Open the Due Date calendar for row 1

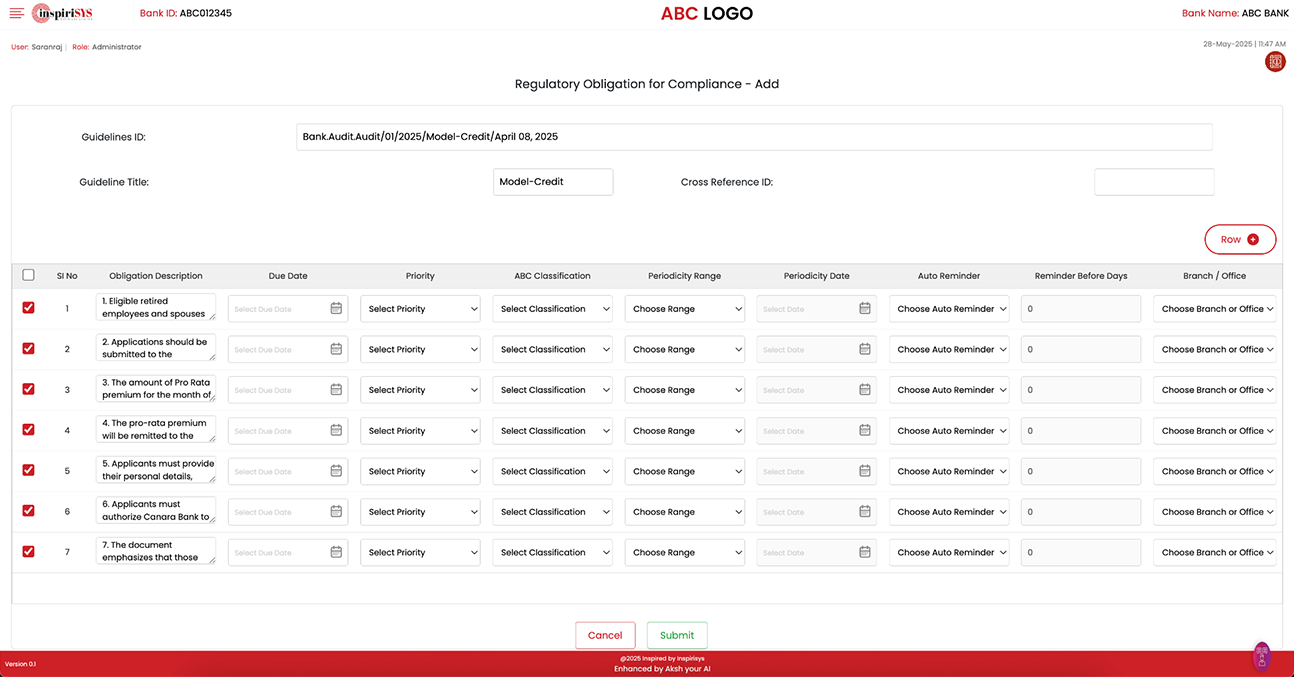pos(336,309)
